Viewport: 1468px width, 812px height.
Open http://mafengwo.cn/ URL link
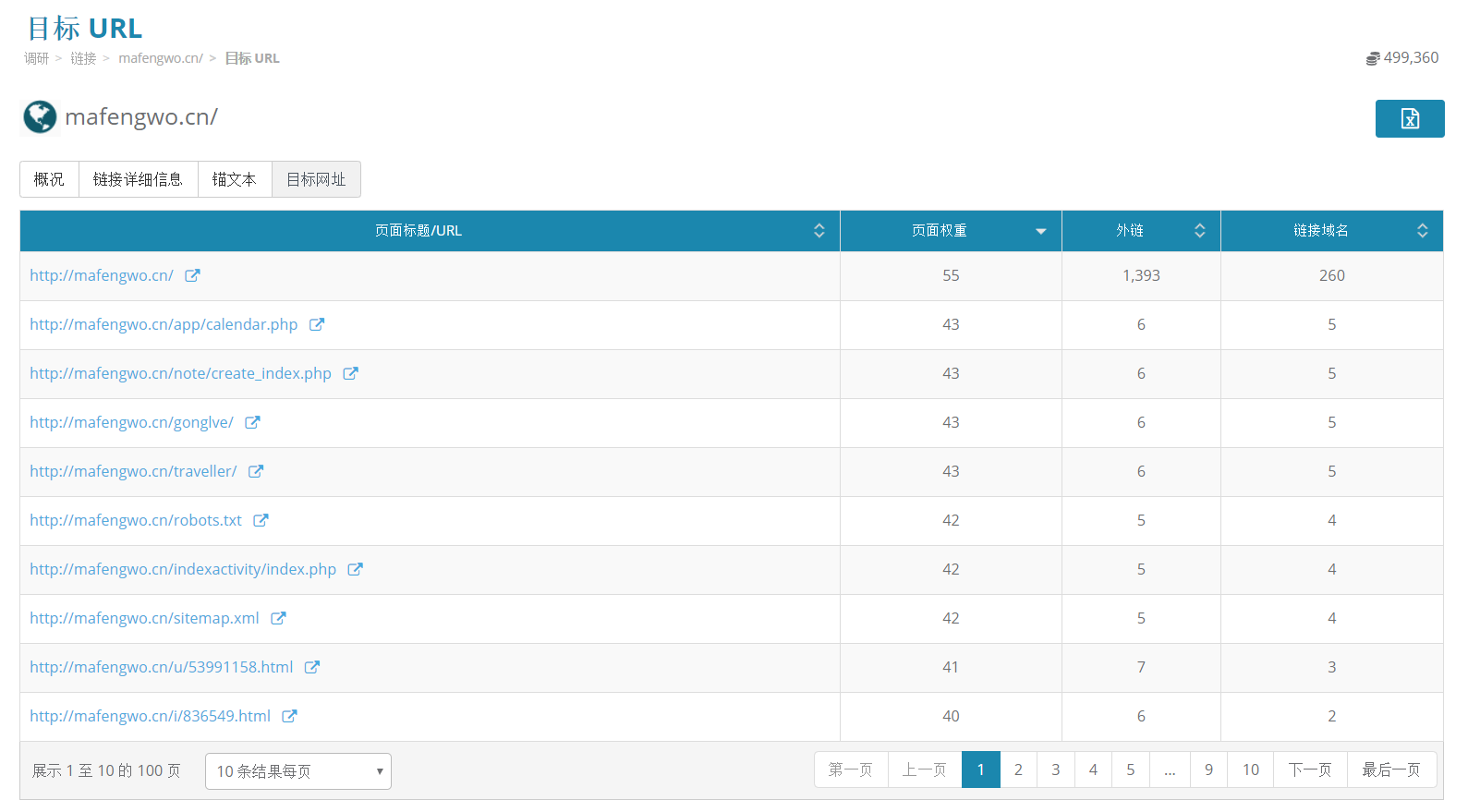coord(102,275)
